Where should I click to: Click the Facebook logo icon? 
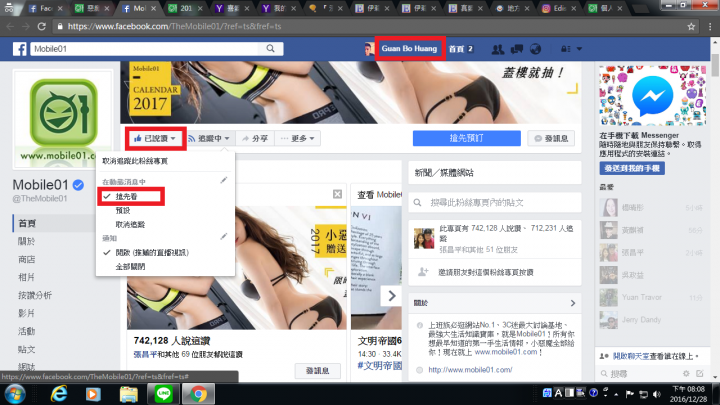[19, 49]
